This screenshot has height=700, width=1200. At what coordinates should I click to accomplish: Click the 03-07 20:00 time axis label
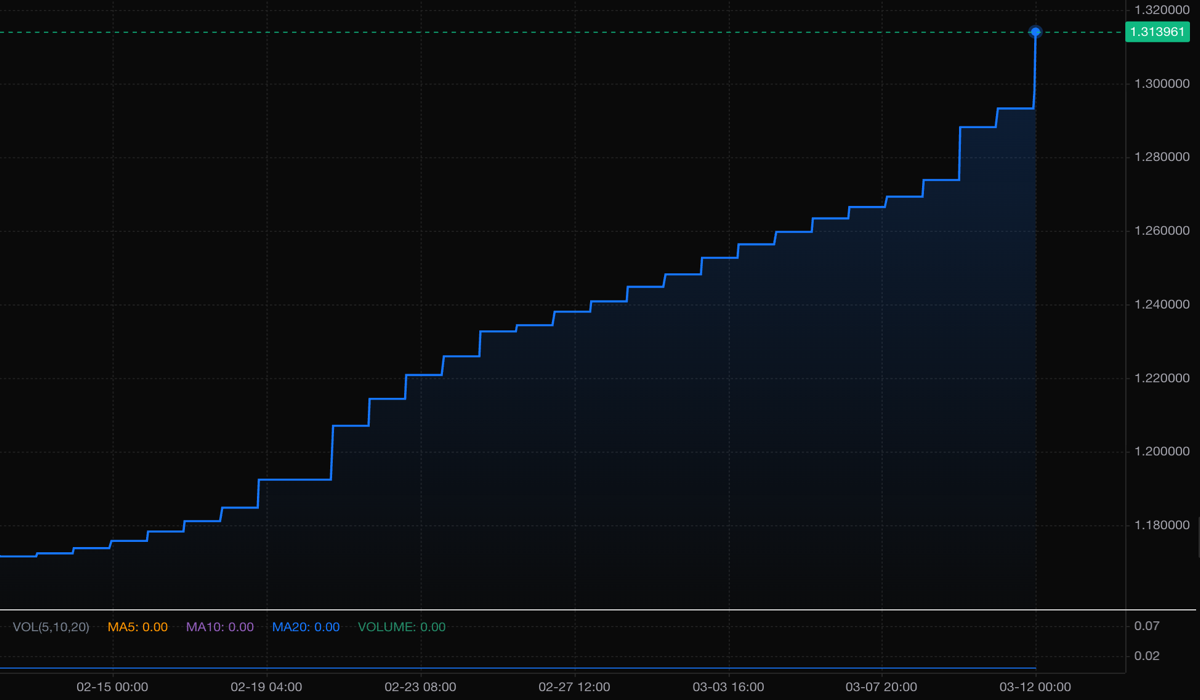[x=882, y=687]
